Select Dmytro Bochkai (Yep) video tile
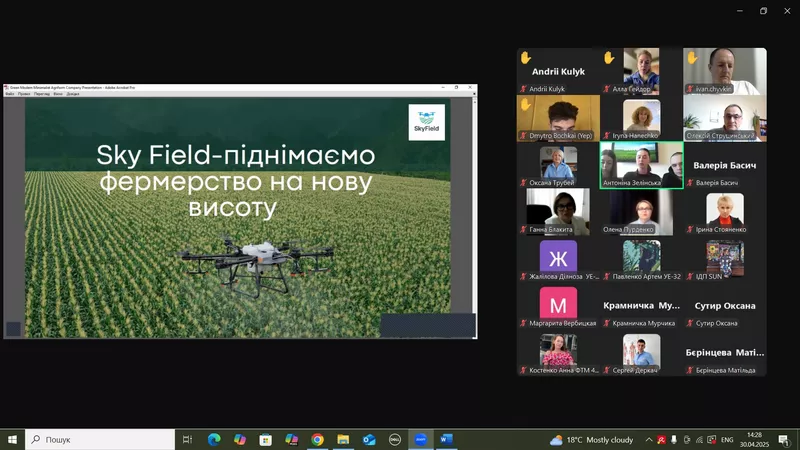800x450 pixels. (558, 118)
